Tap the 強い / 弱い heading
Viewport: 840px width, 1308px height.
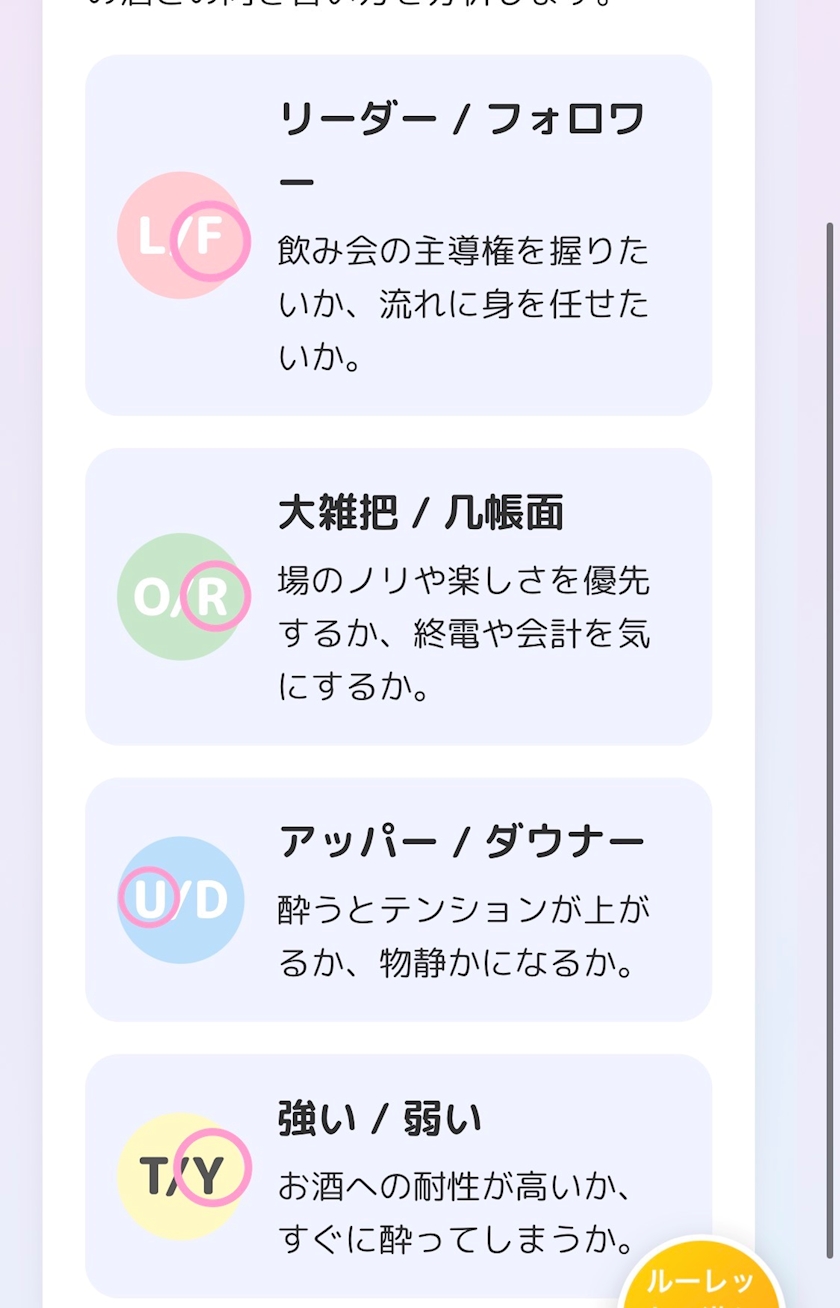point(380,1118)
